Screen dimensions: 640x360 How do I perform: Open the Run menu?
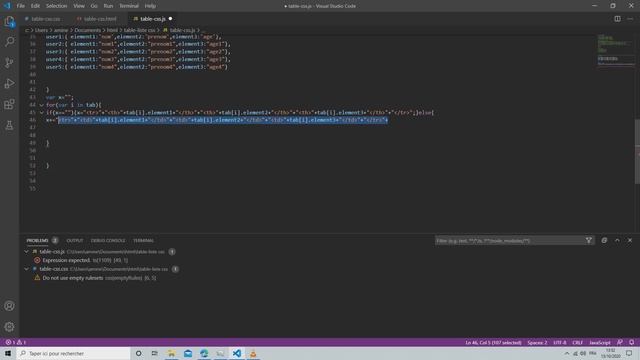pyautogui.click(x=108, y=6)
